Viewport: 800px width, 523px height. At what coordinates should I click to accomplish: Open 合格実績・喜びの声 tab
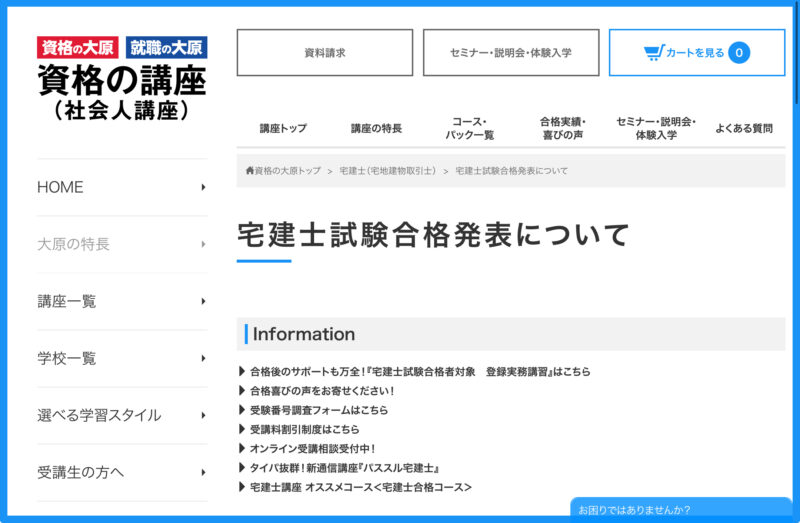(x=562, y=128)
